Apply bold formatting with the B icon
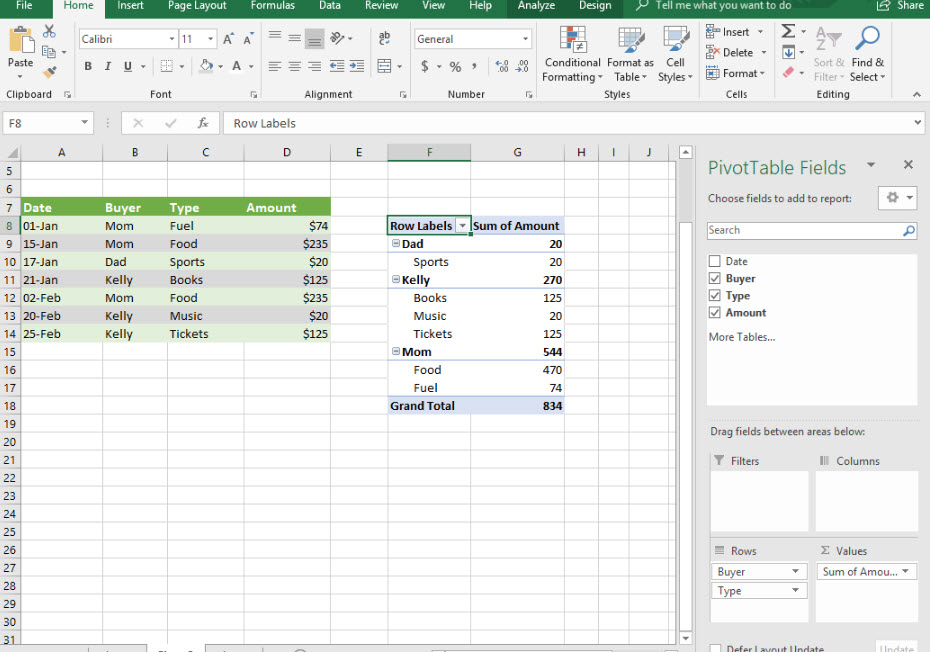 (x=88, y=67)
